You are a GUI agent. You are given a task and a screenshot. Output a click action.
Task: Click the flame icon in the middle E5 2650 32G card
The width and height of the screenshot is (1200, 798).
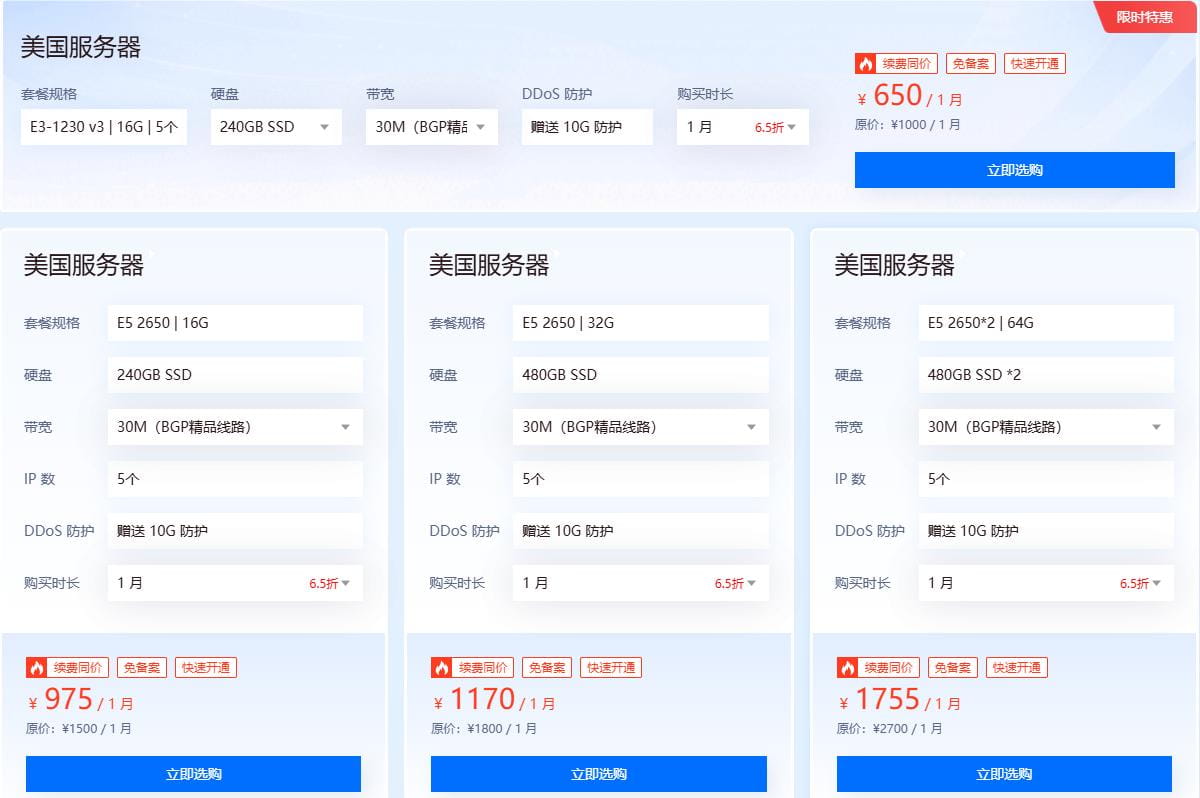[443, 667]
